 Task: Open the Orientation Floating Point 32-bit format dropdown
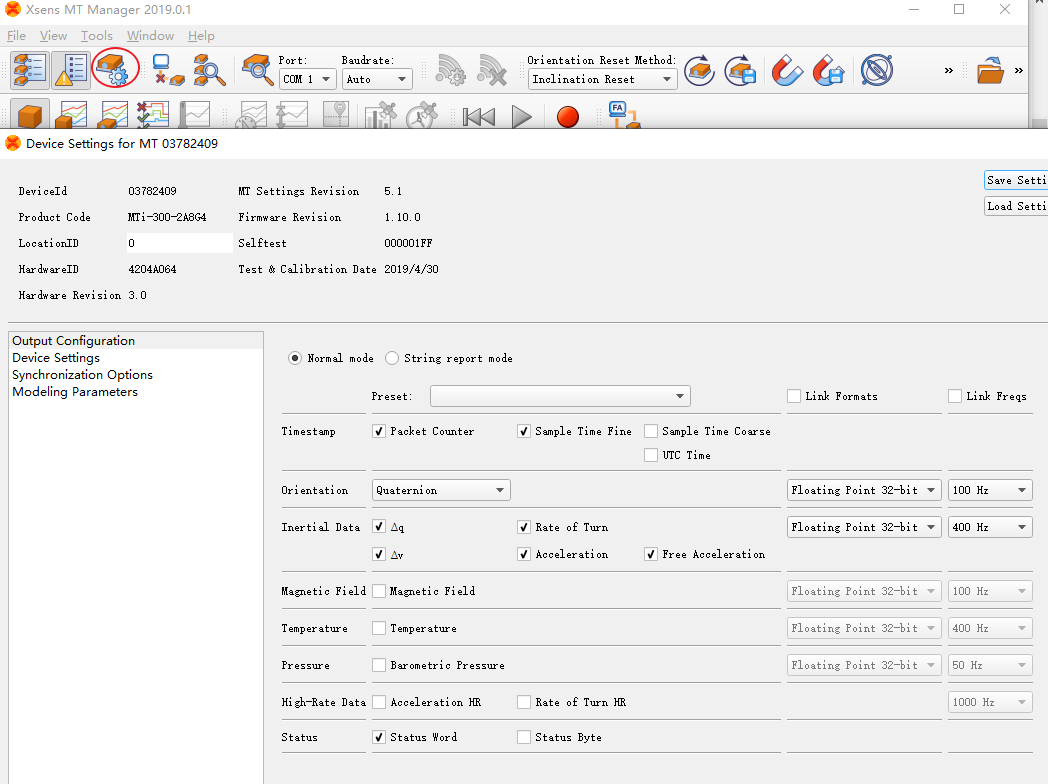pyautogui.click(x=864, y=490)
